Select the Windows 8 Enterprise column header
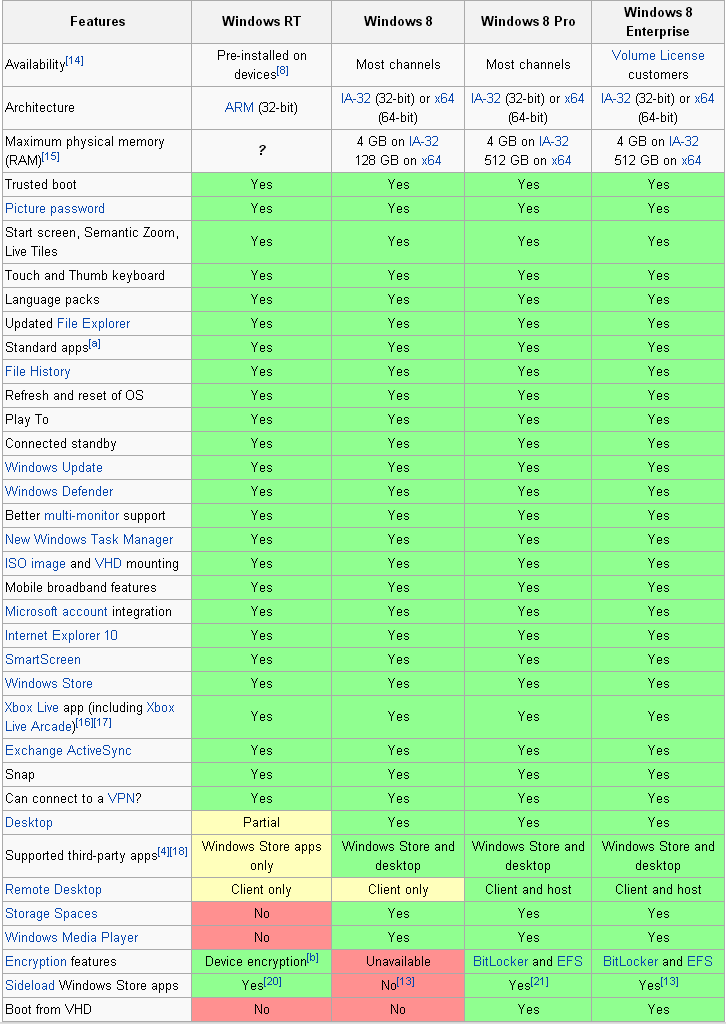Image resolution: width=726 pixels, height=1024 pixels. point(658,22)
